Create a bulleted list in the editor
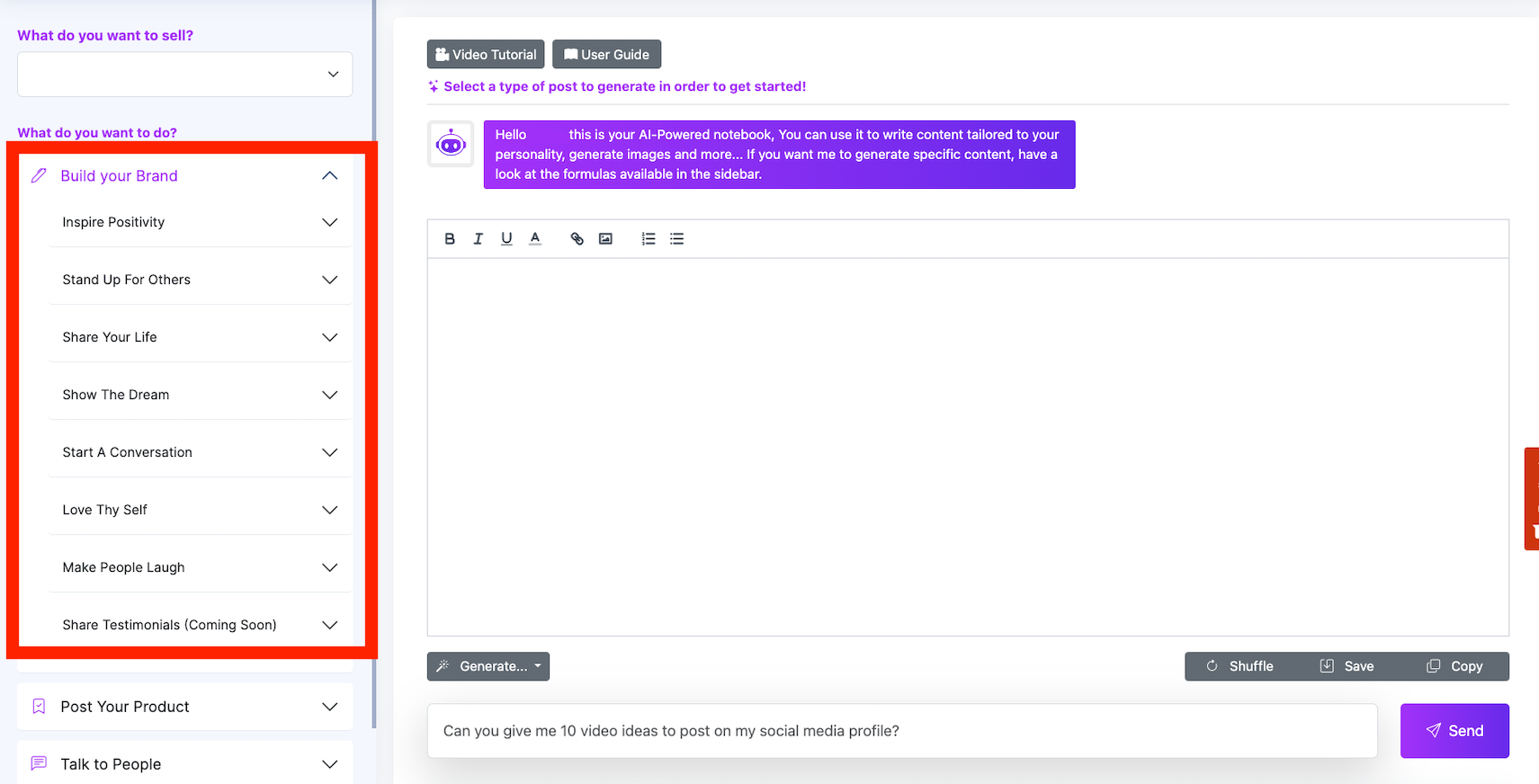The width and height of the screenshot is (1539, 784). coord(677,239)
